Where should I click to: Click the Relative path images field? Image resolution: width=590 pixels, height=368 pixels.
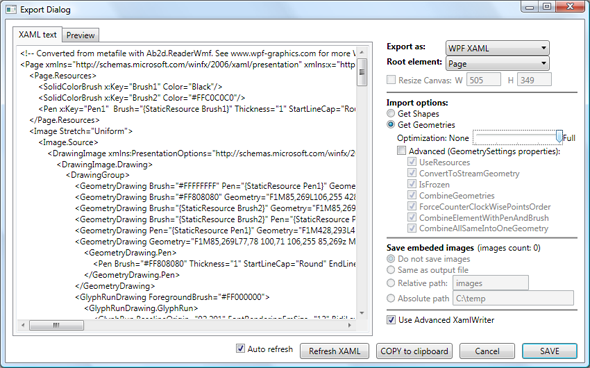click(x=491, y=283)
